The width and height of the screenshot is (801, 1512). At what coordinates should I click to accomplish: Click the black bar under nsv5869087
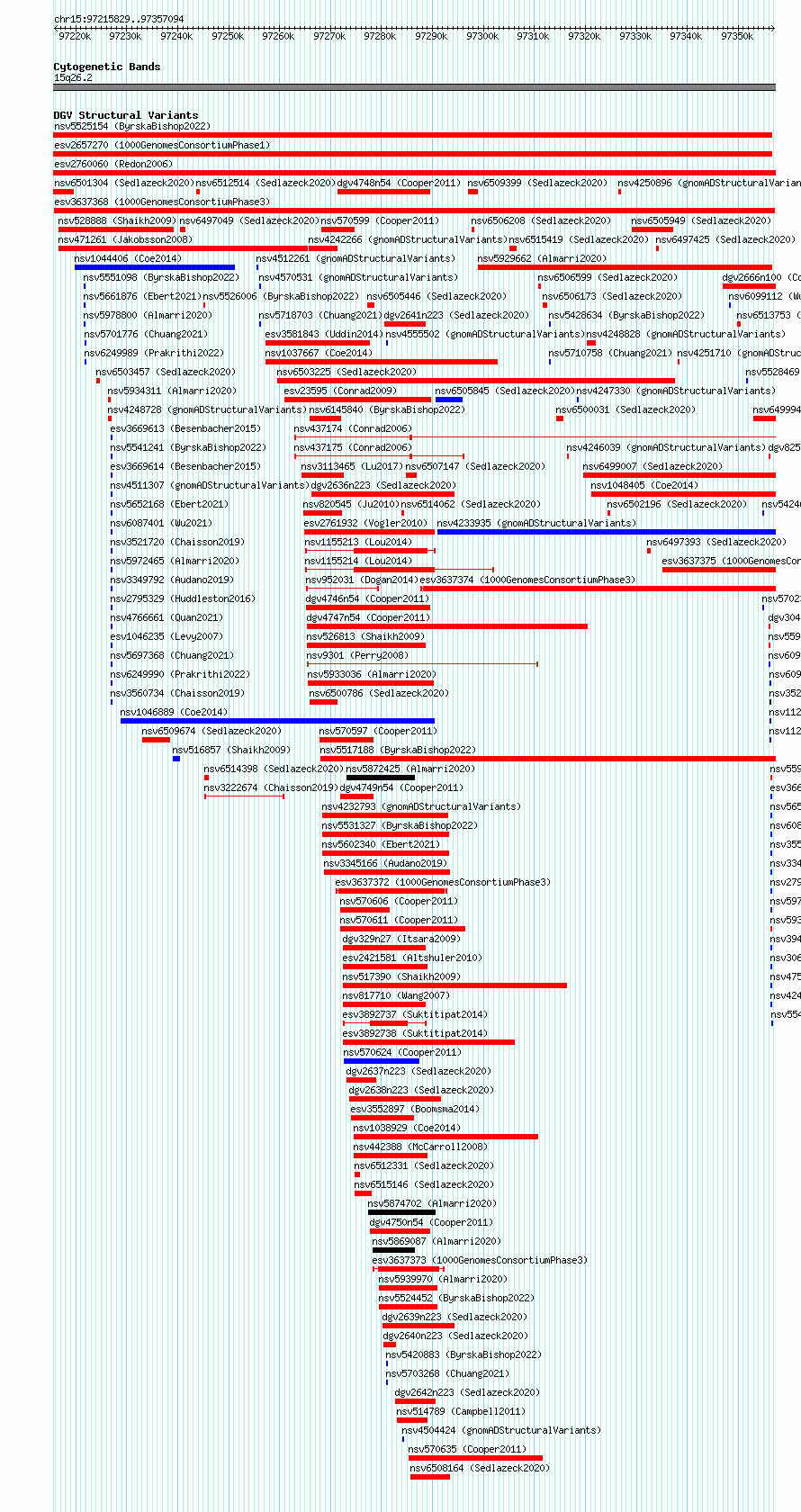coord(394,1250)
